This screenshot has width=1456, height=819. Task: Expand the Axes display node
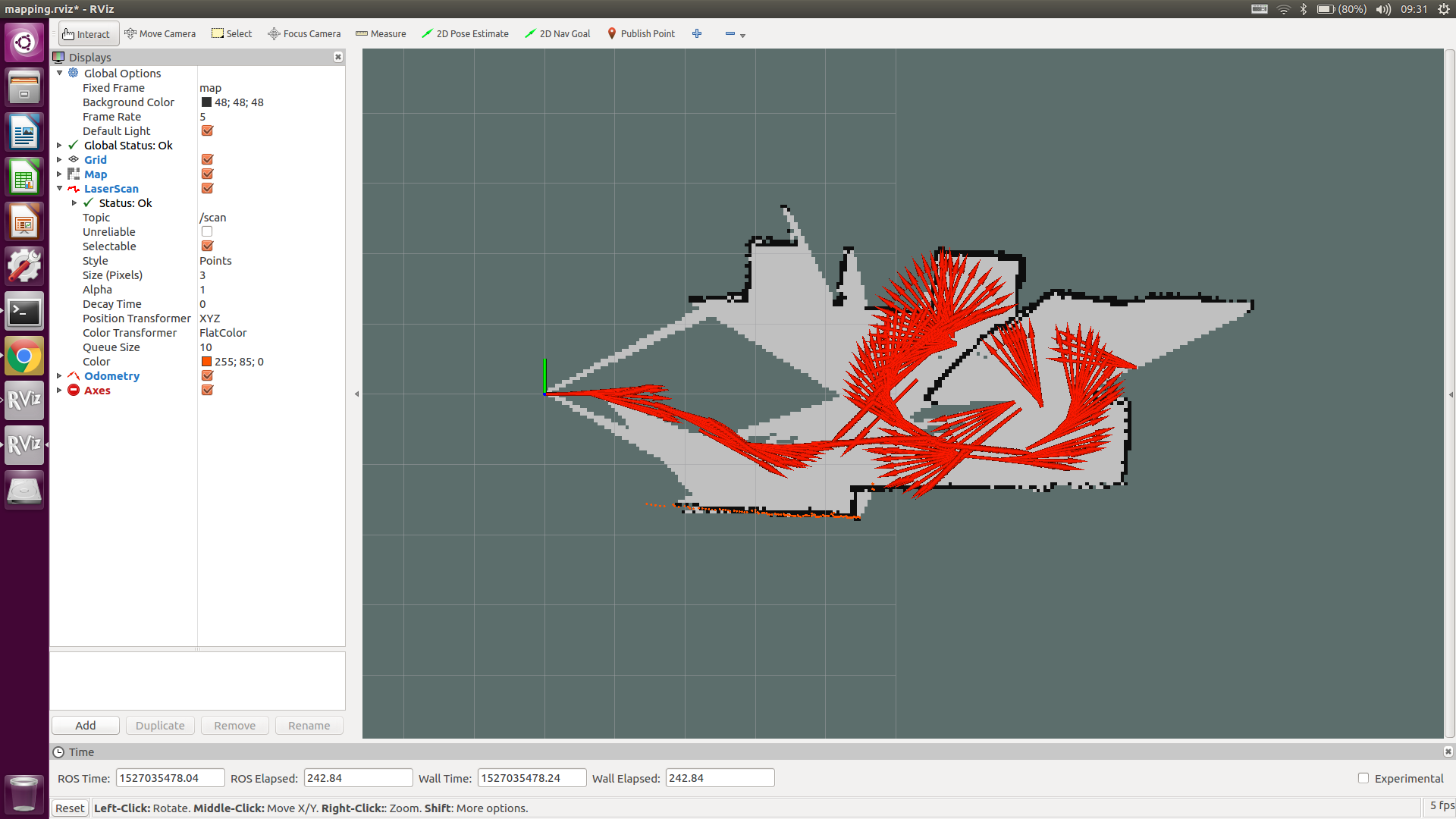click(60, 390)
